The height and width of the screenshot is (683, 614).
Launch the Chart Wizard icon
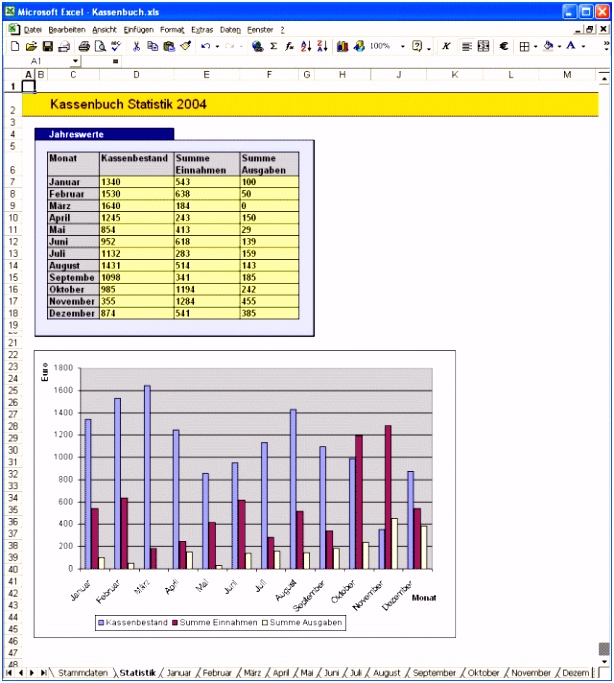[x=343, y=46]
